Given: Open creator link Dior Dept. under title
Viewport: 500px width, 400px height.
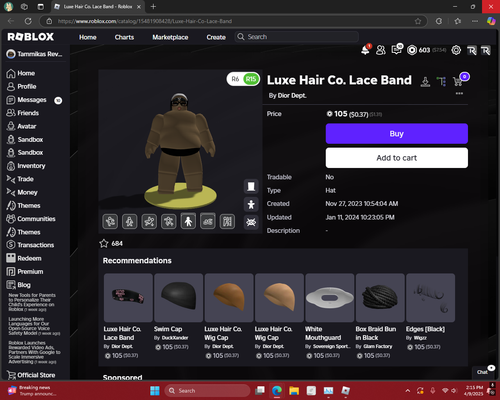Looking at the screenshot, I should point(292,96).
